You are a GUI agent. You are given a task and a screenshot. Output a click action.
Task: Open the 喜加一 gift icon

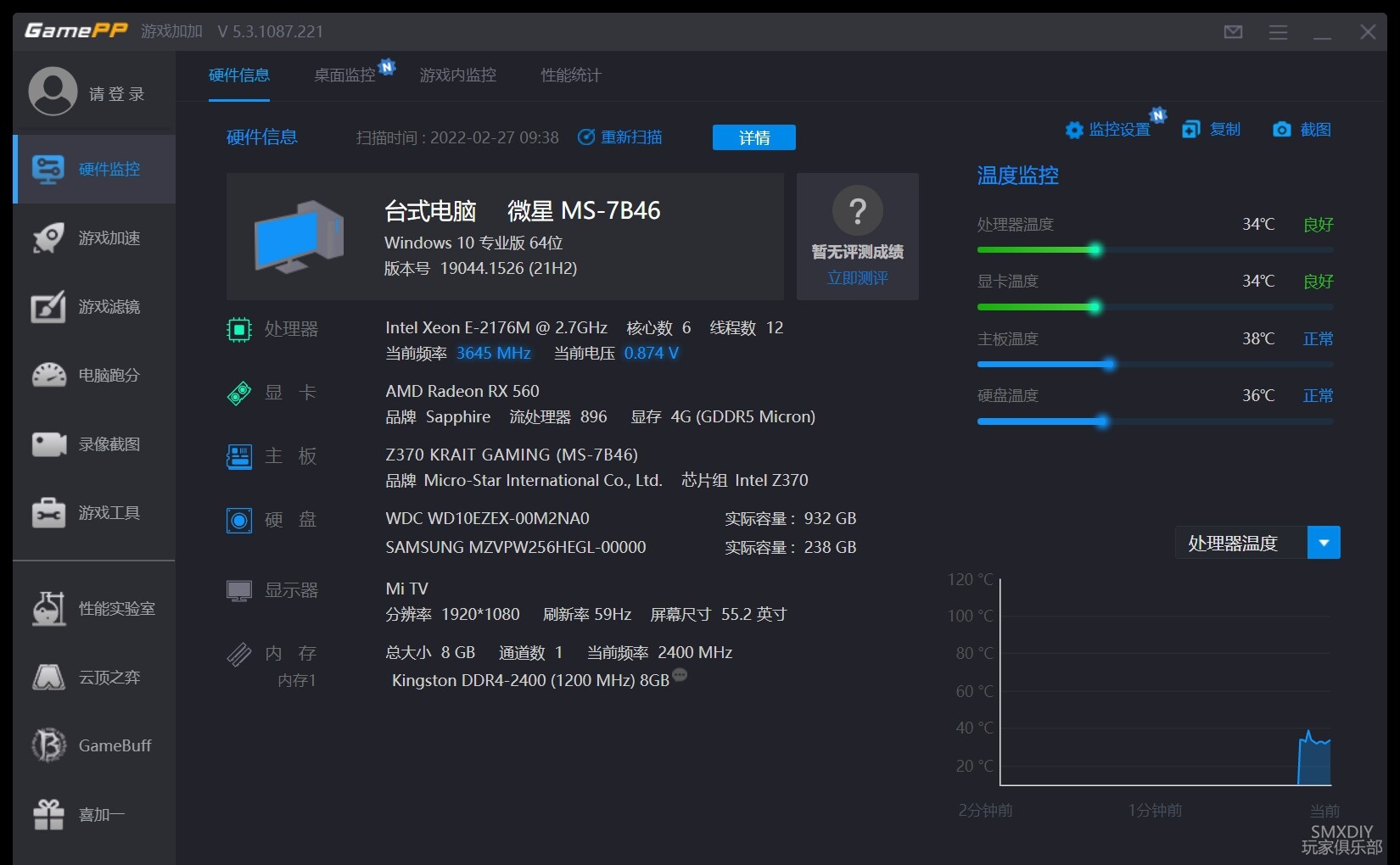click(48, 814)
